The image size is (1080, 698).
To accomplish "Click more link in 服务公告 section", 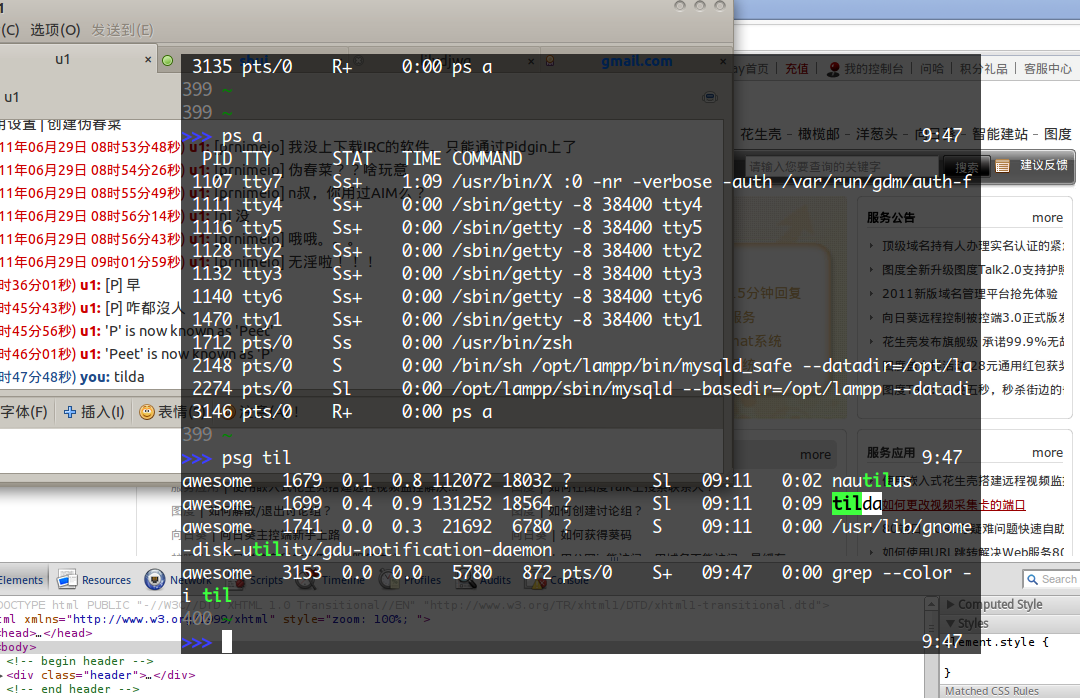I will 1047,218.
